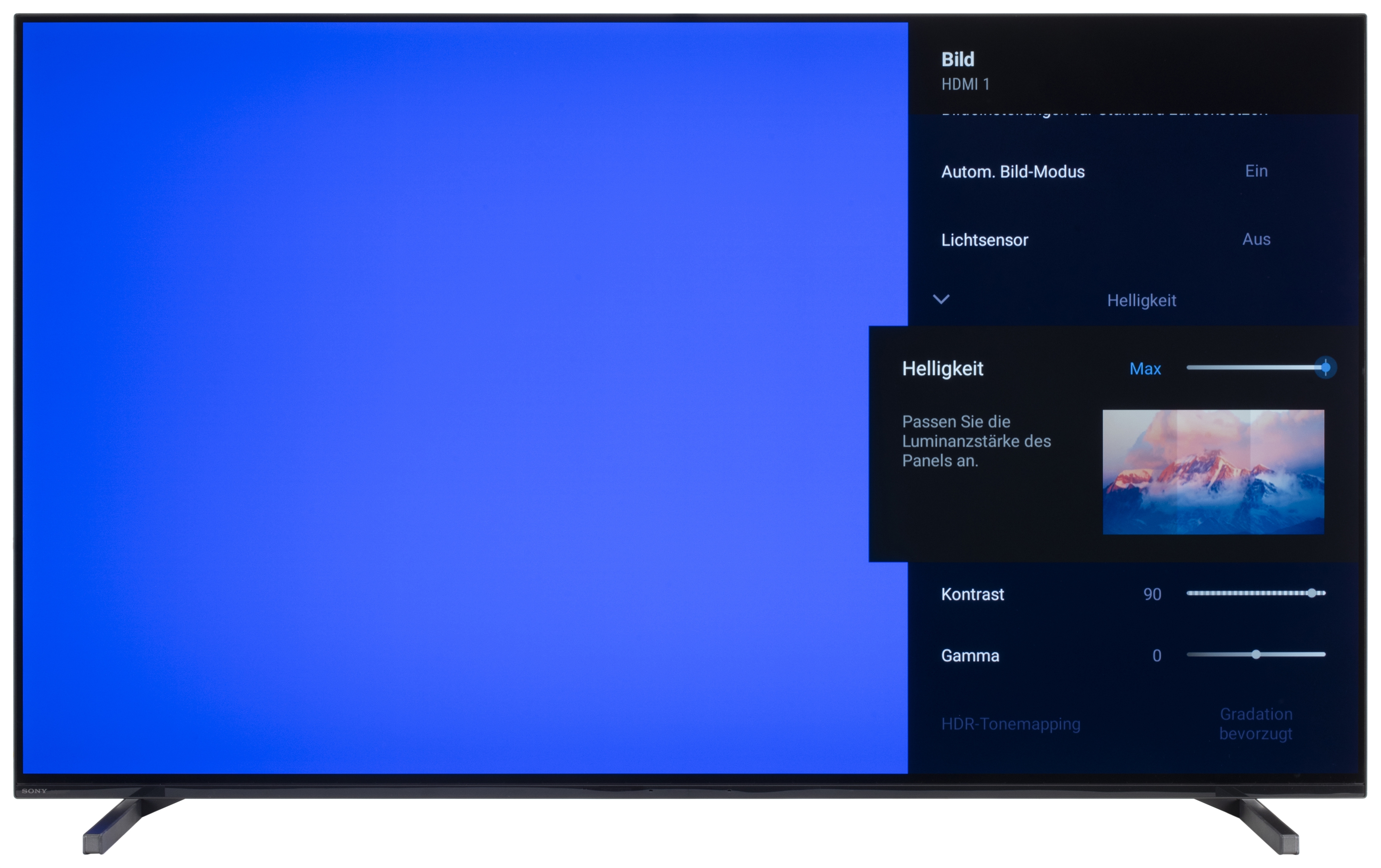1381x868 pixels.
Task: Click the Gamma slider knob
Action: click(x=1256, y=654)
